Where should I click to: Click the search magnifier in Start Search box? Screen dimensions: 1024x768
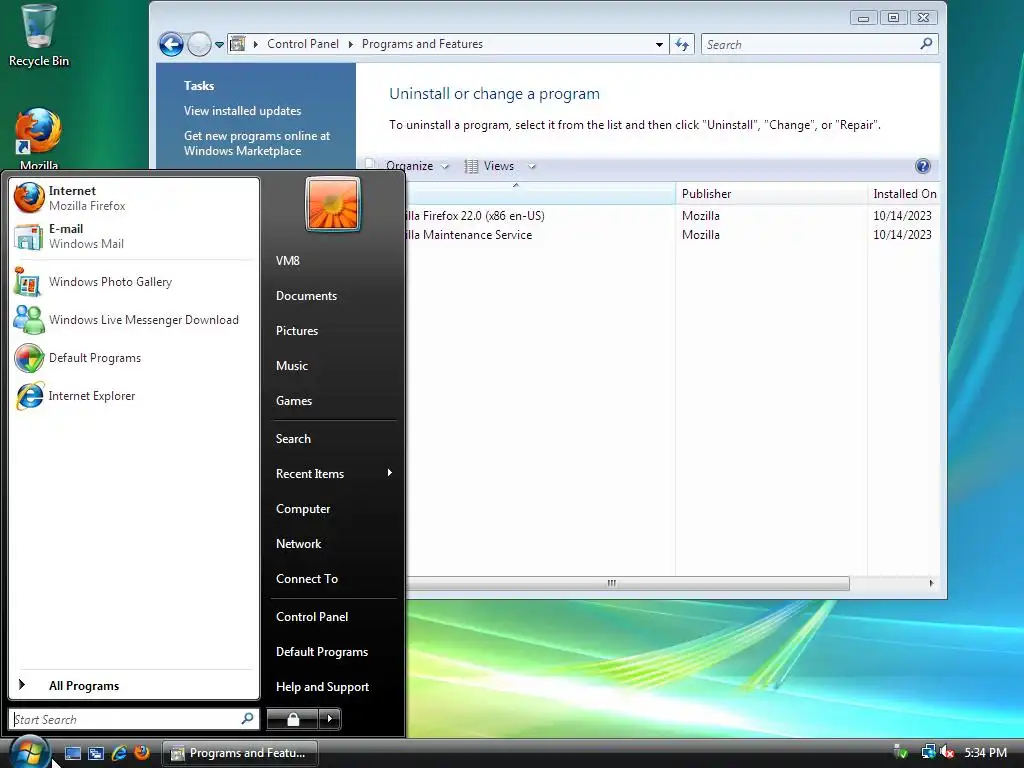coord(248,719)
